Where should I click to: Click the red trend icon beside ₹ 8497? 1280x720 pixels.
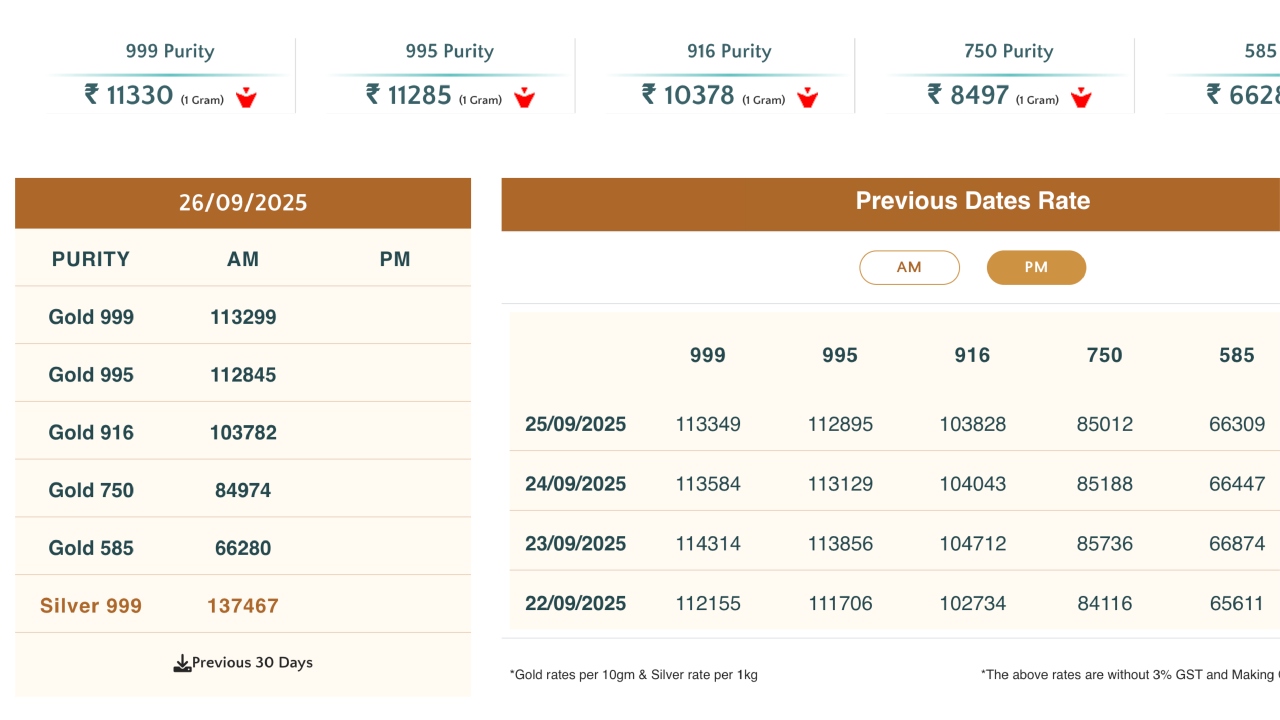click(1080, 98)
